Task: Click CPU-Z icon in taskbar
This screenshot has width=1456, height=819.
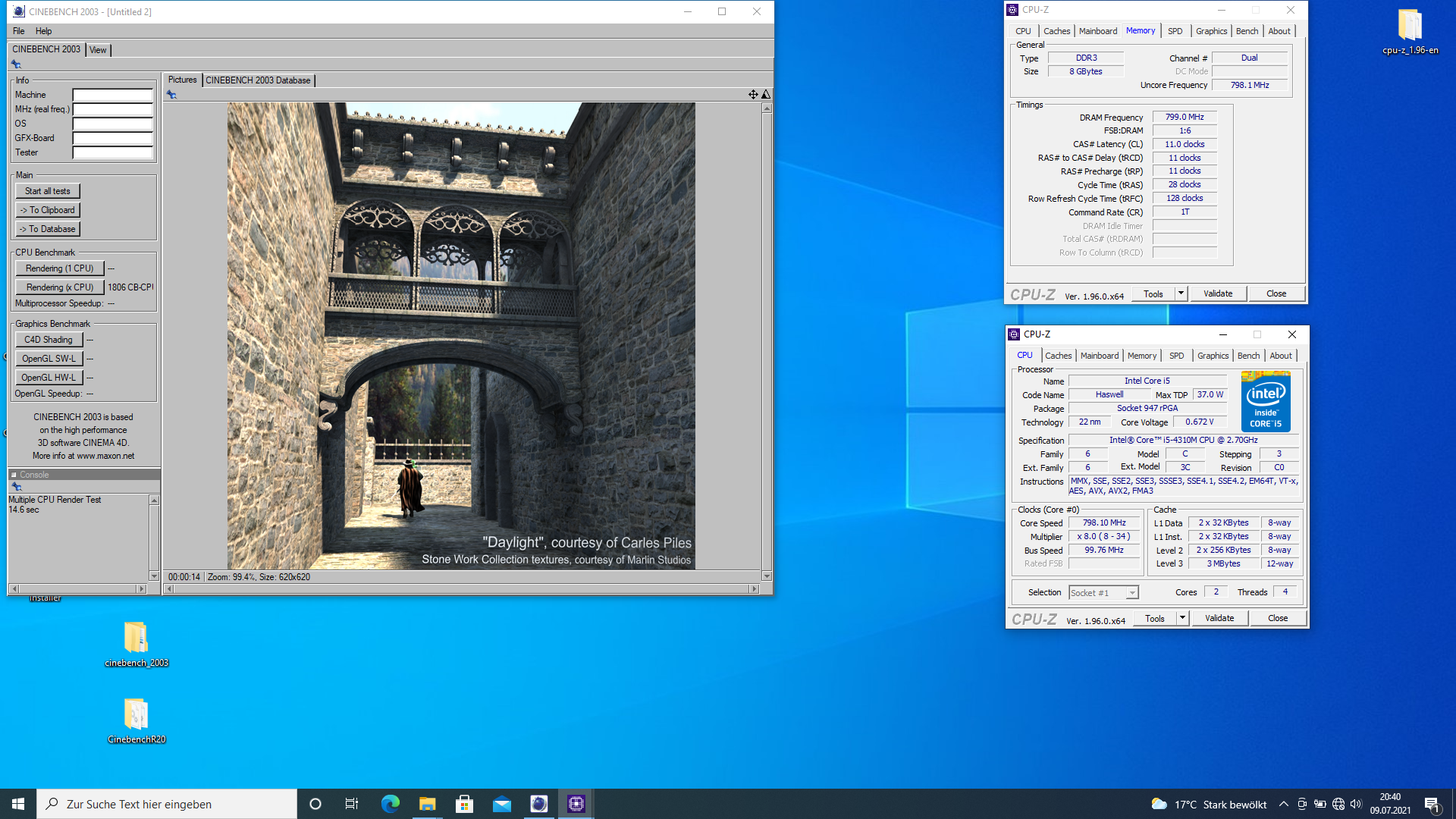Action: coord(576,804)
